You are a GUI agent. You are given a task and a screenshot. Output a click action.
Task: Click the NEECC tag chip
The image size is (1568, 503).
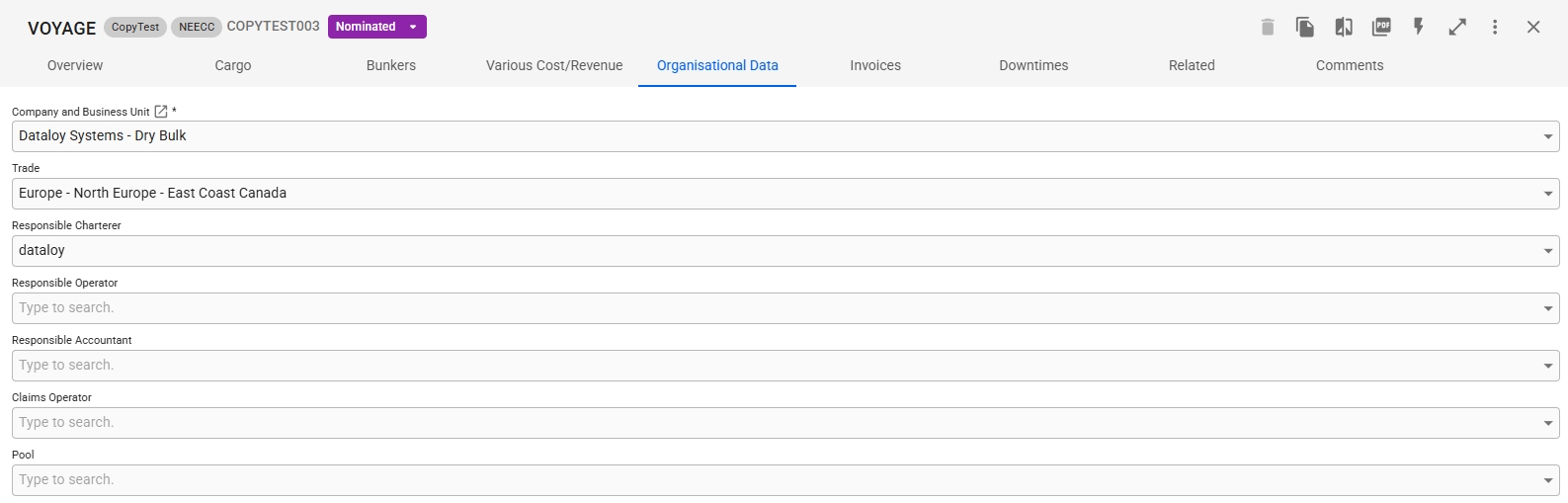[x=197, y=27]
